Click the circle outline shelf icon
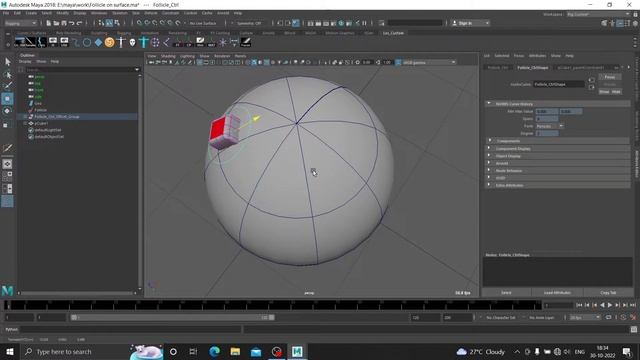The image size is (640, 360). 87,42
